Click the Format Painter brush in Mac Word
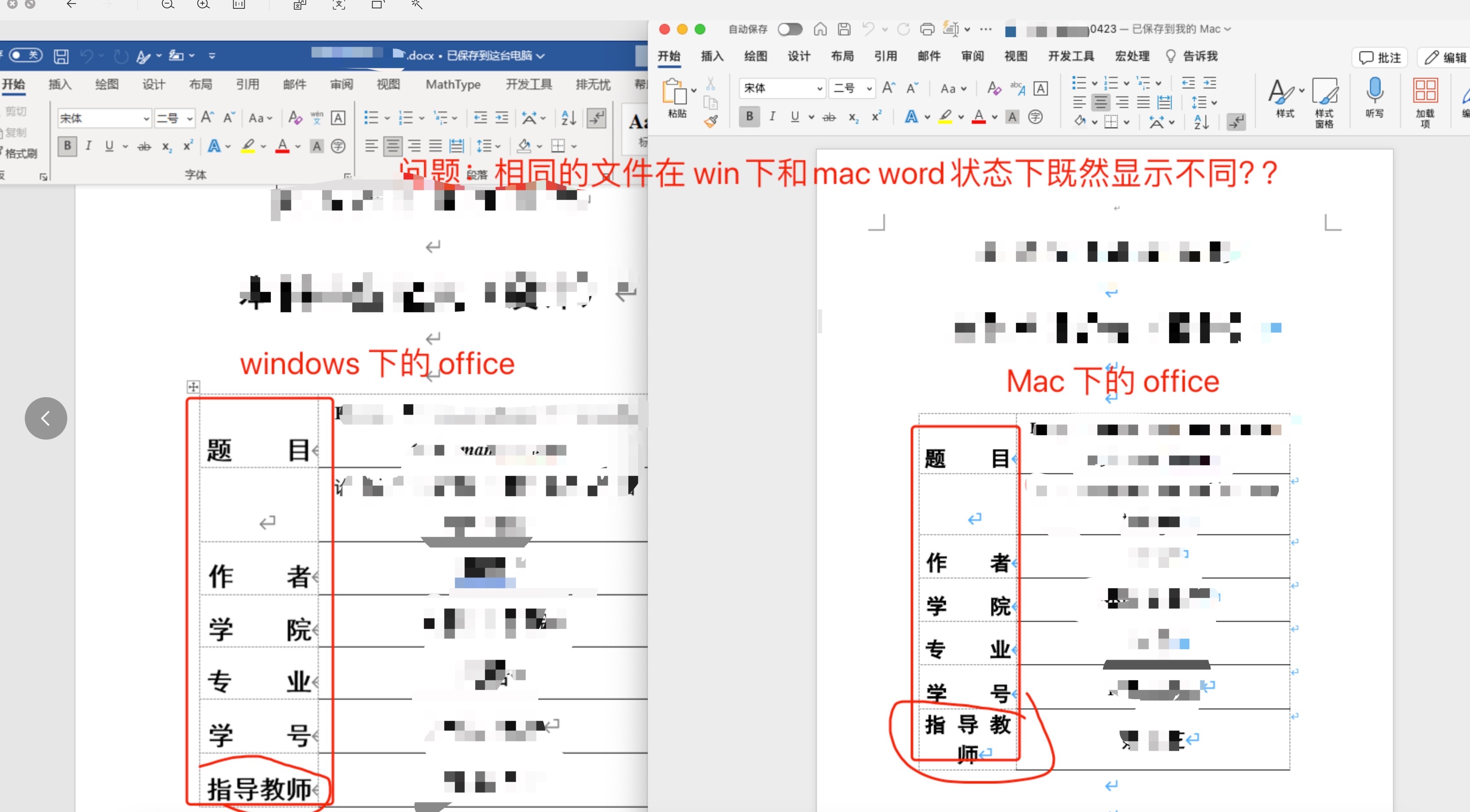1470x812 pixels. 711,121
